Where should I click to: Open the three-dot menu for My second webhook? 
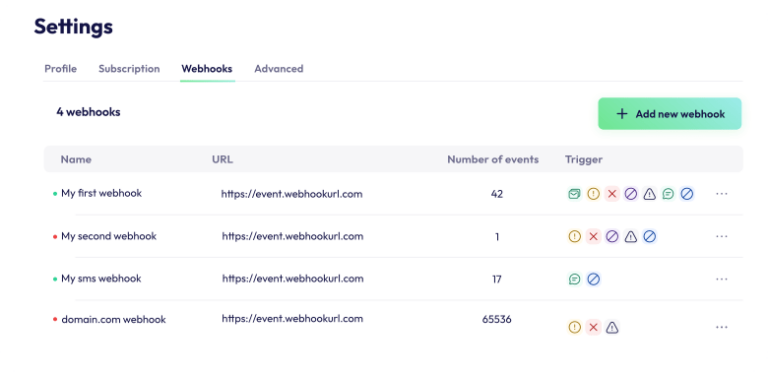point(721,236)
